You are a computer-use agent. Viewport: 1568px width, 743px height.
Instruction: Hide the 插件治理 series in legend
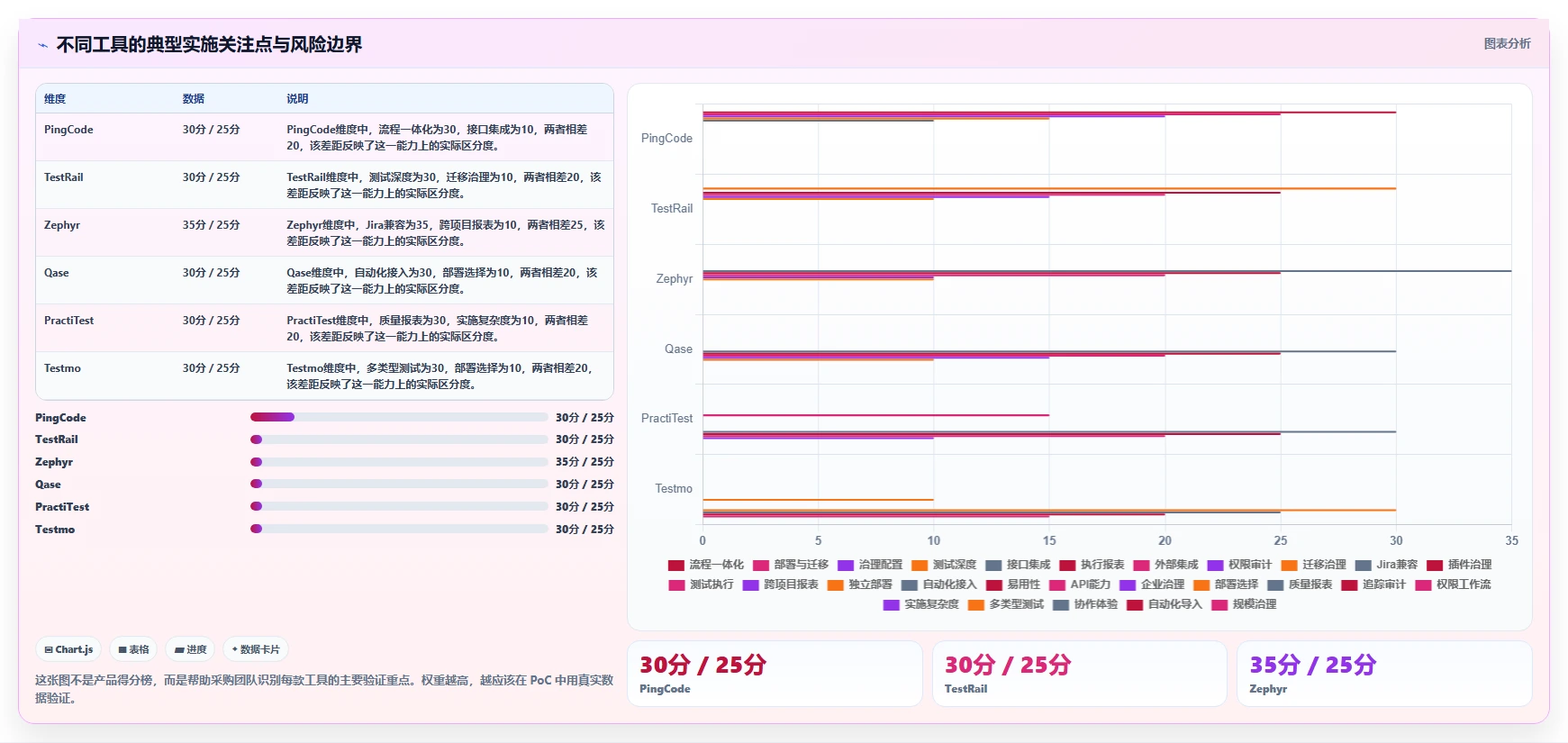click(1459, 565)
